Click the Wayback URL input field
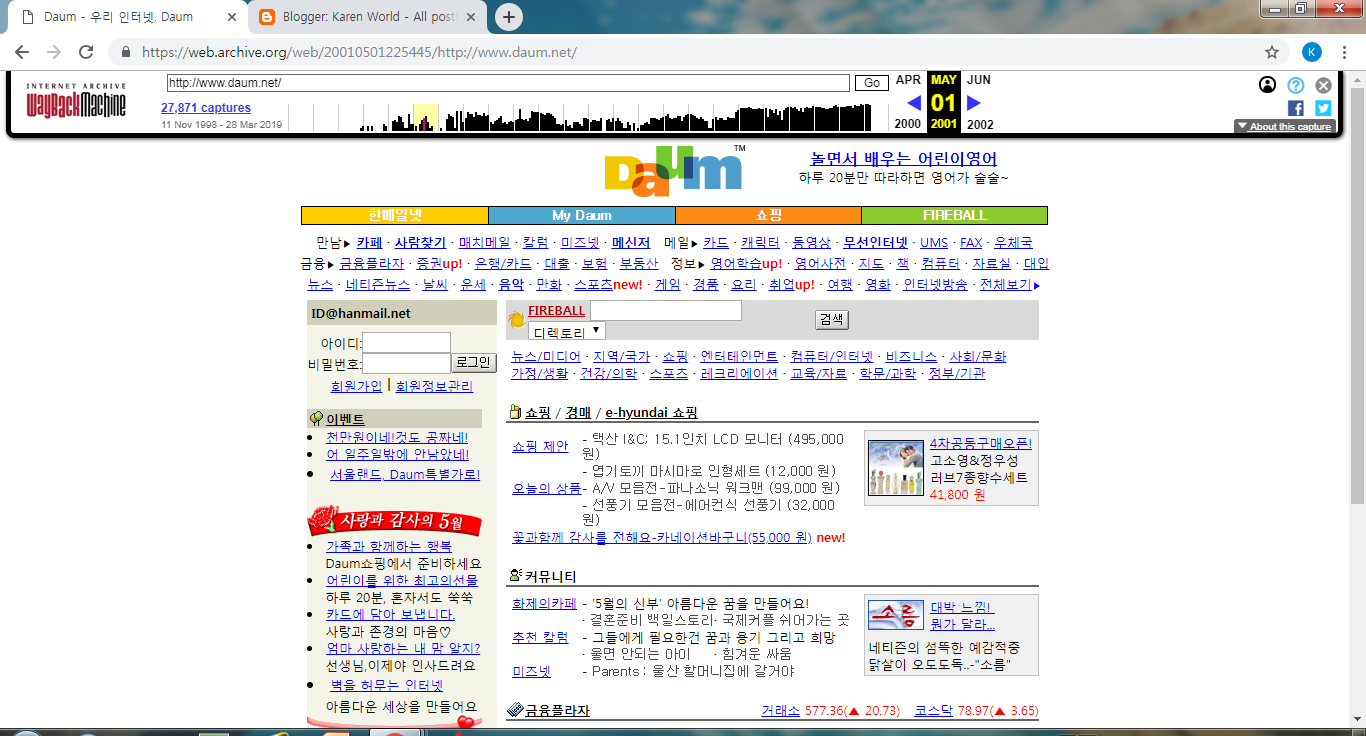 [508, 83]
